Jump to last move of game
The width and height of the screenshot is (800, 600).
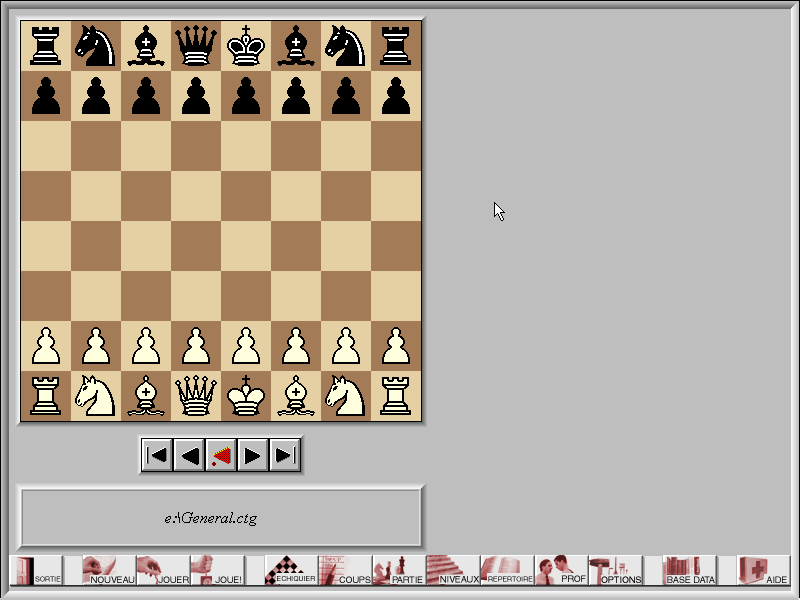pyautogui.click(x=285, y=455)
